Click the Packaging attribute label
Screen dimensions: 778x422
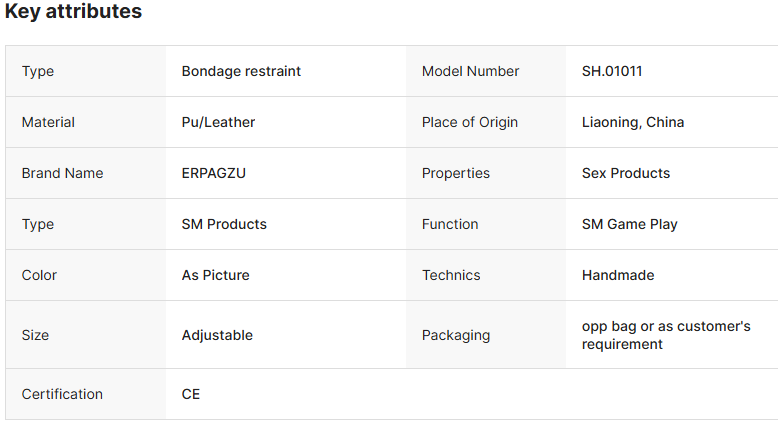[x=456, y=335]
